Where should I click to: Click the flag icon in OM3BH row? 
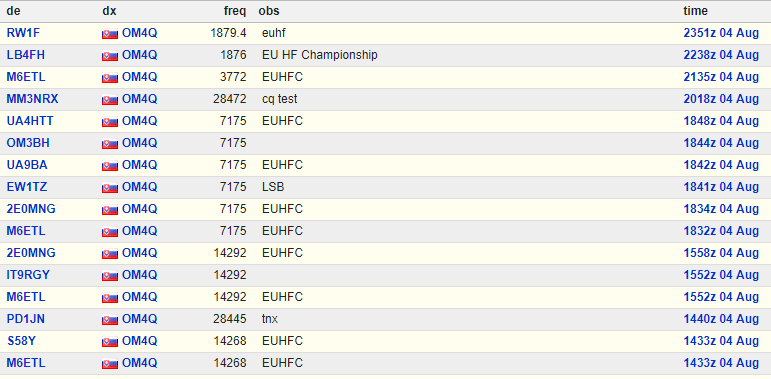(110, 144)
